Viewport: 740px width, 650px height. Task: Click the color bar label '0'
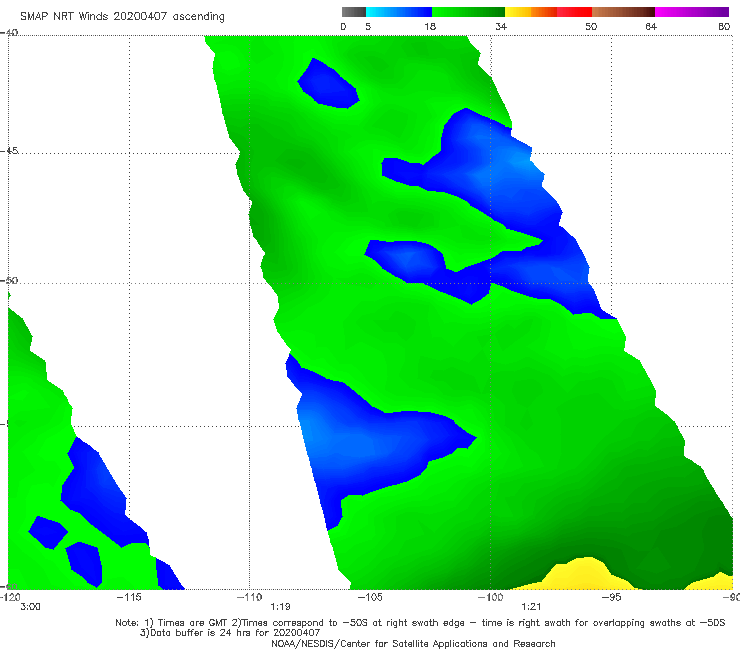[x=343, y=26]
